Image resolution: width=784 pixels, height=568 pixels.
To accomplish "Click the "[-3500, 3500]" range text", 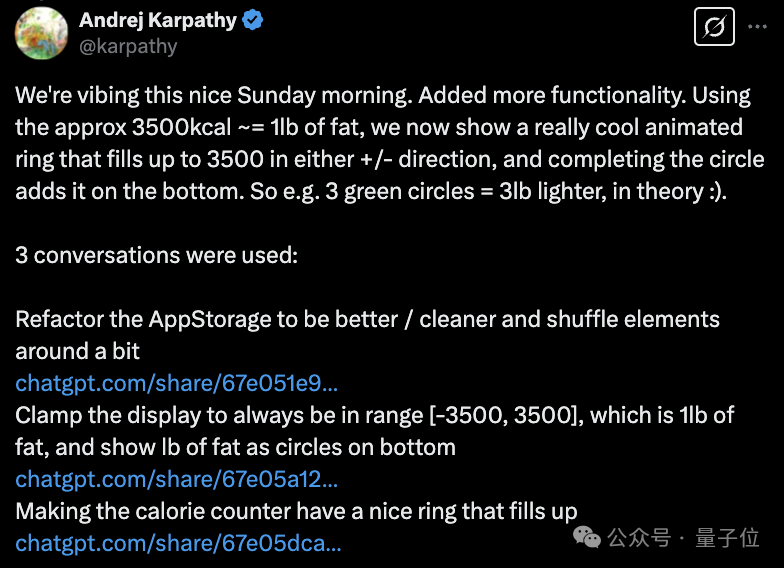I will pos(506,416).
